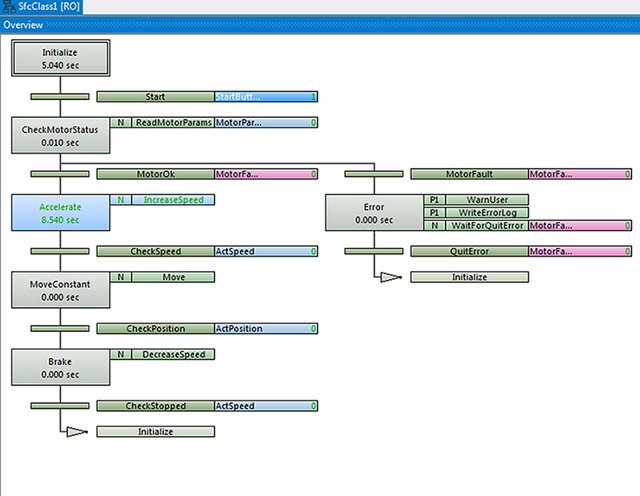
Task: Select the N qualifier of IncreaseSpeed action
Action: click(x=121, y=200)
